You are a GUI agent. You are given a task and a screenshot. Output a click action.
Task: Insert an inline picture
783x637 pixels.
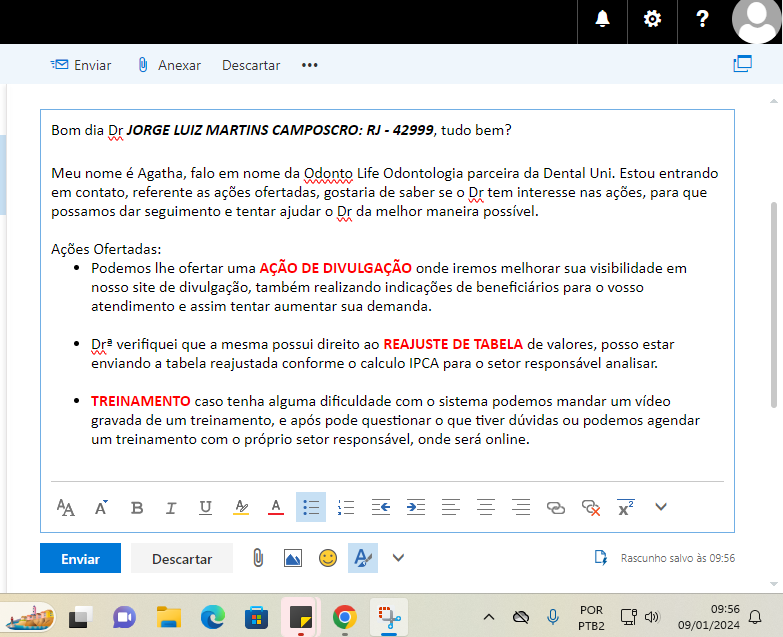(293, 558)
